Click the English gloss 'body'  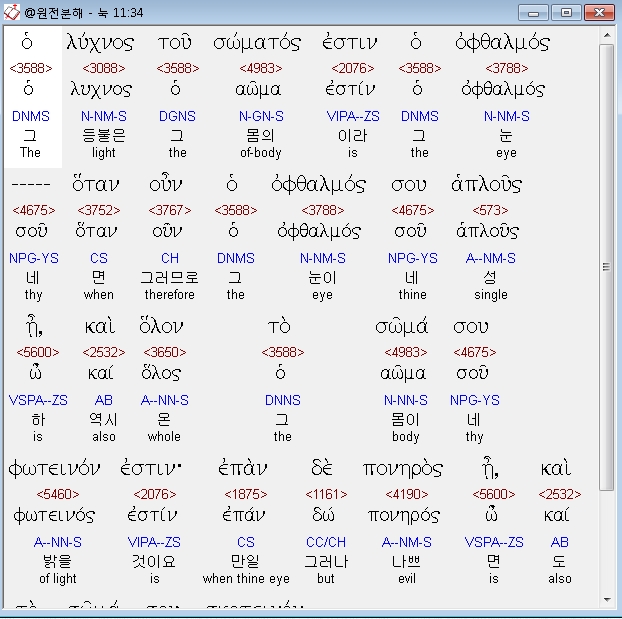point(405,436)
